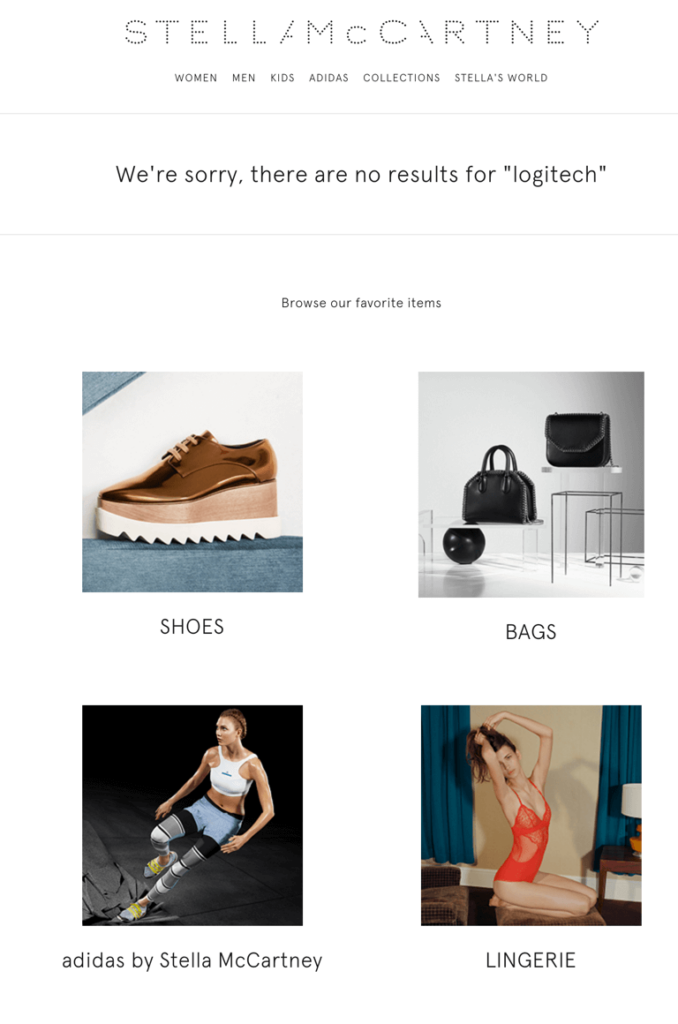The width and height of the screenshot is (678, 1024).
Task: Select the platform shoe thumbnail
Action: pyautogui.click(x=192, y=482)
